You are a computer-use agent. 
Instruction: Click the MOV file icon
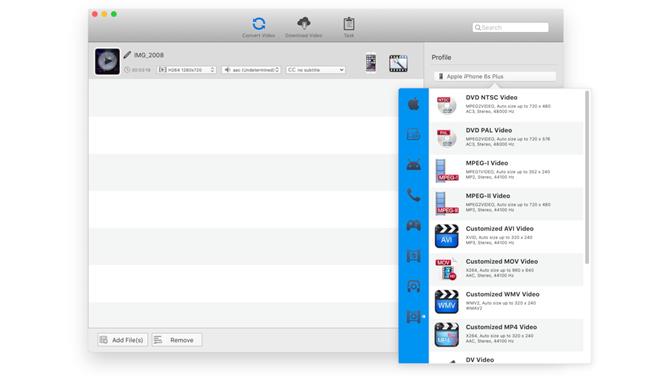tap(447, 269)
